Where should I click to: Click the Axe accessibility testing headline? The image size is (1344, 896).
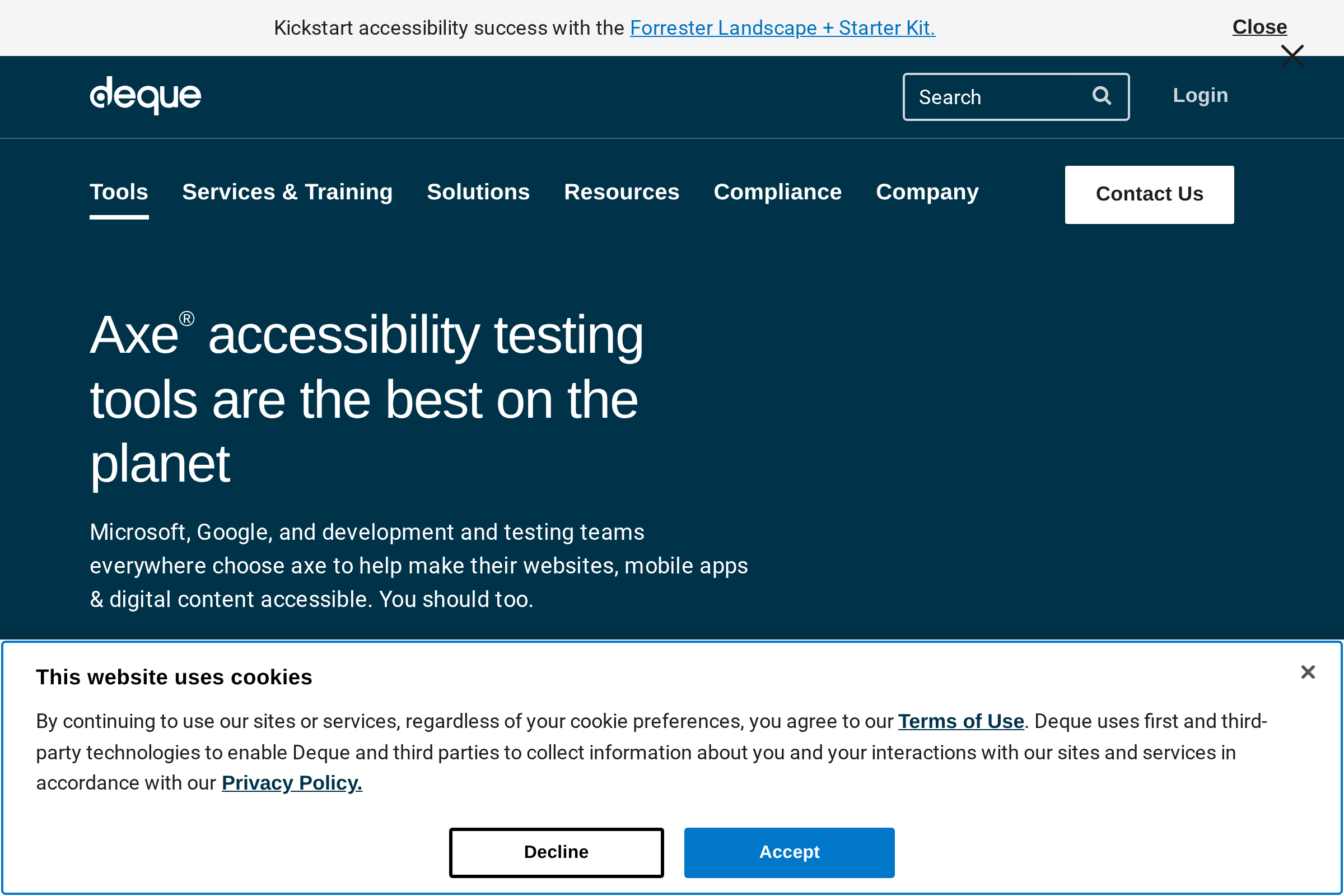(366, 399)
